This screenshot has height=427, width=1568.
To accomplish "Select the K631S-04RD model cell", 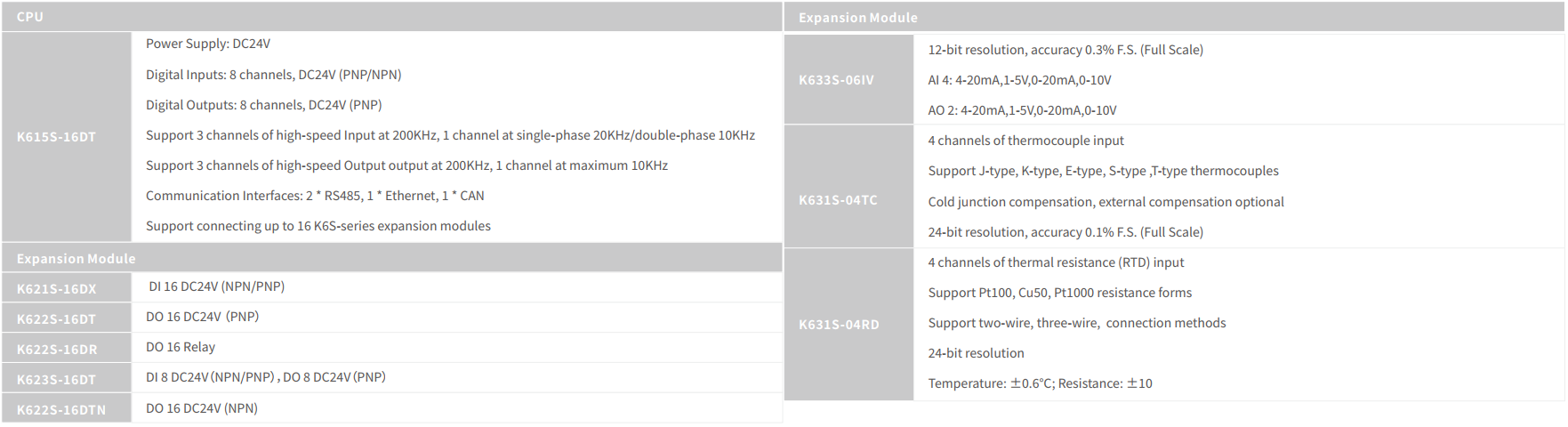I will pyautogui.click(x=839, y=325).
